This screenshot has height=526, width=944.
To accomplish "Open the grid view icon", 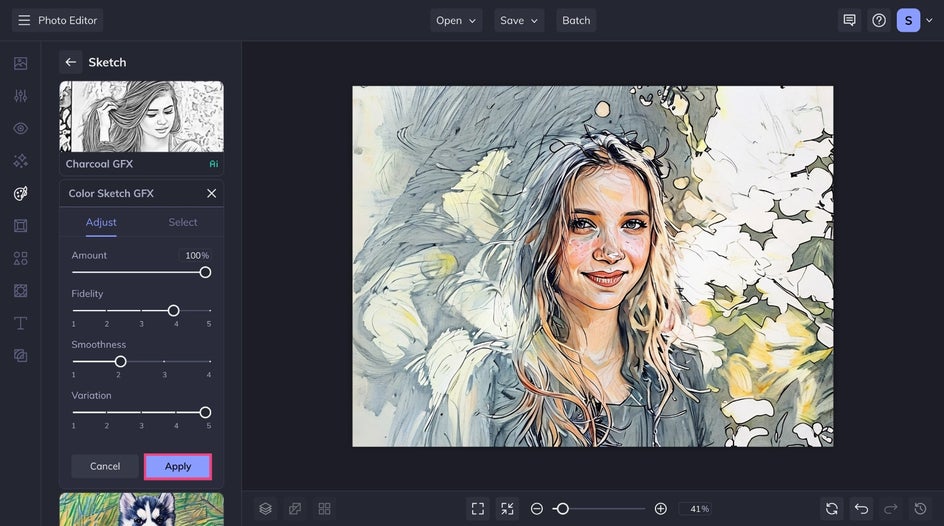I will [x=324, y=509].
